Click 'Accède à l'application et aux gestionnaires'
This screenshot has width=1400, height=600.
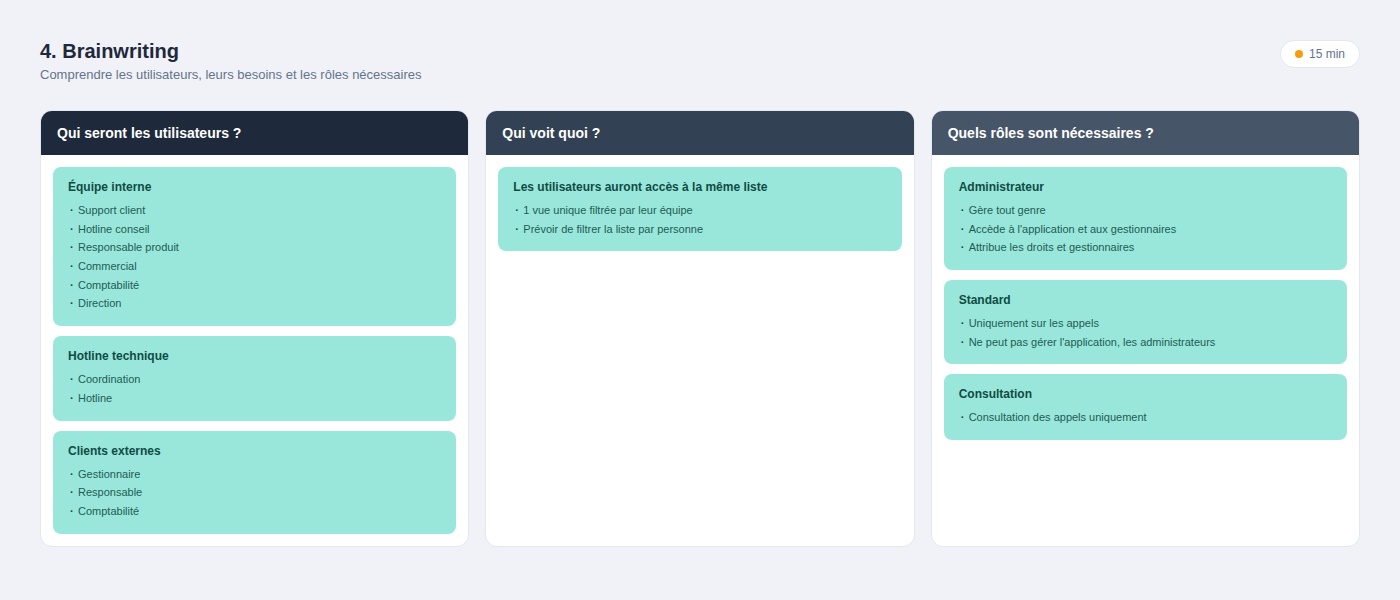(x=1072, y=229)
